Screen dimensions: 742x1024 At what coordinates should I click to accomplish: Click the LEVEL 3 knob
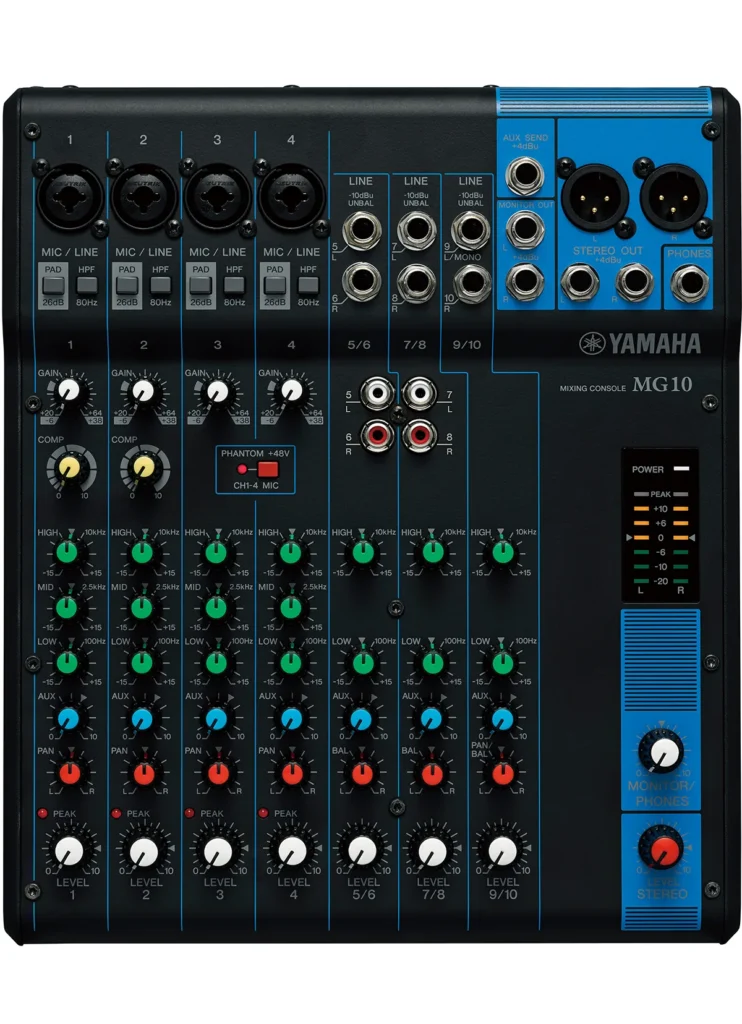(218, 852)
